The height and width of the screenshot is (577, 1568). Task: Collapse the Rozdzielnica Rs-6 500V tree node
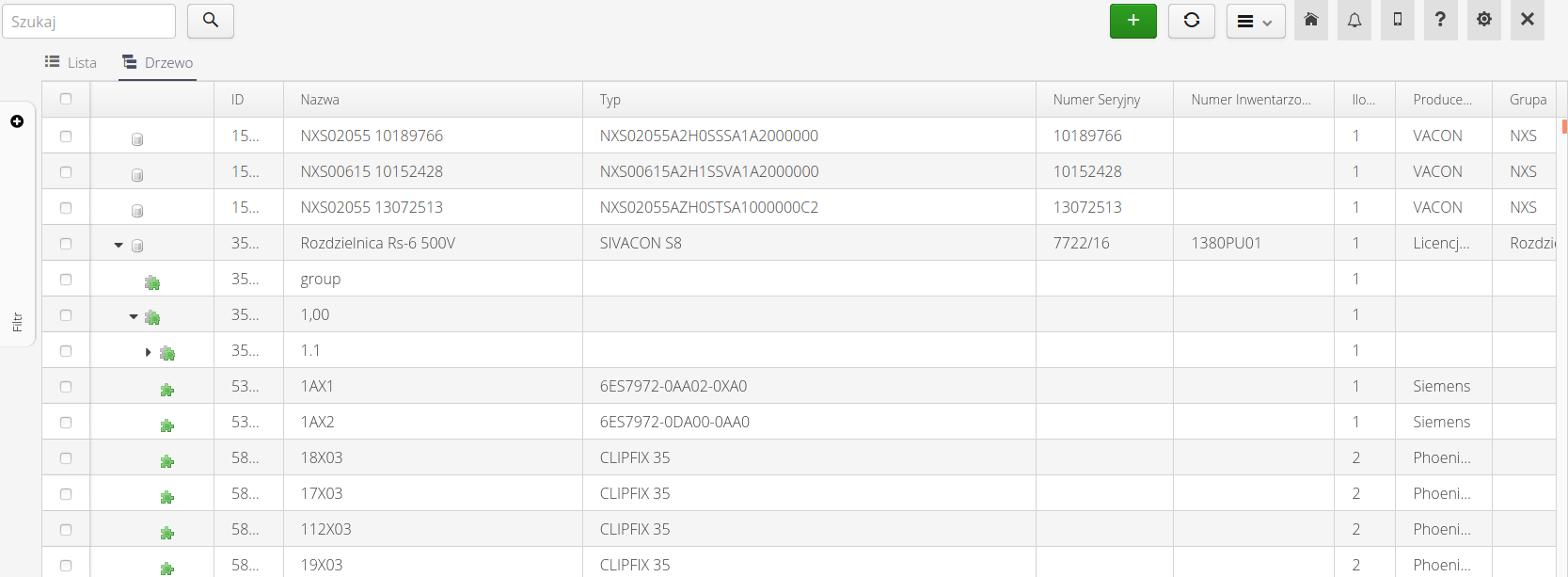(119, 245)
